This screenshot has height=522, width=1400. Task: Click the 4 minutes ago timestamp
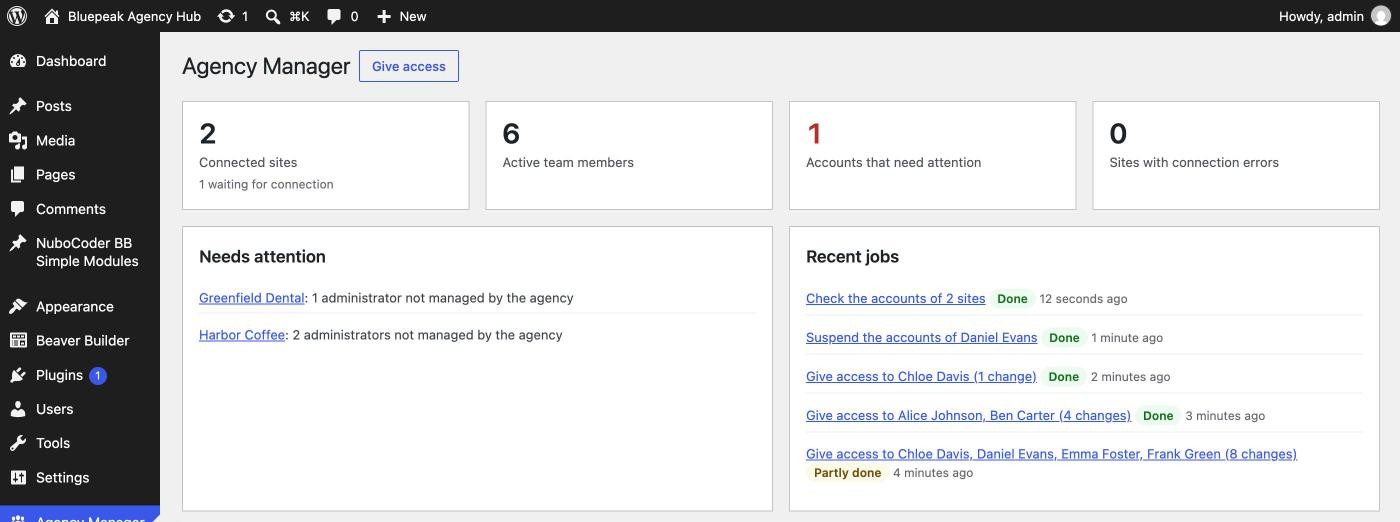(933, 473)
